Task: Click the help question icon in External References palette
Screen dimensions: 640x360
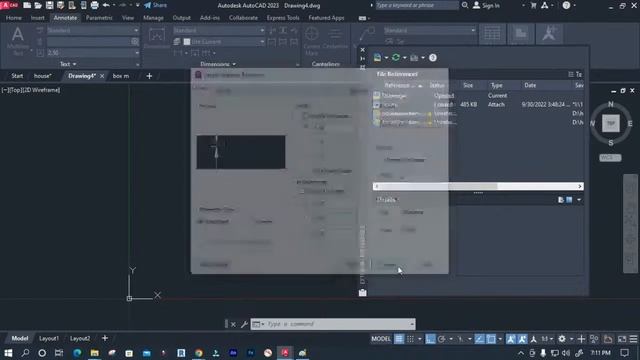Action: click(433, 58)
